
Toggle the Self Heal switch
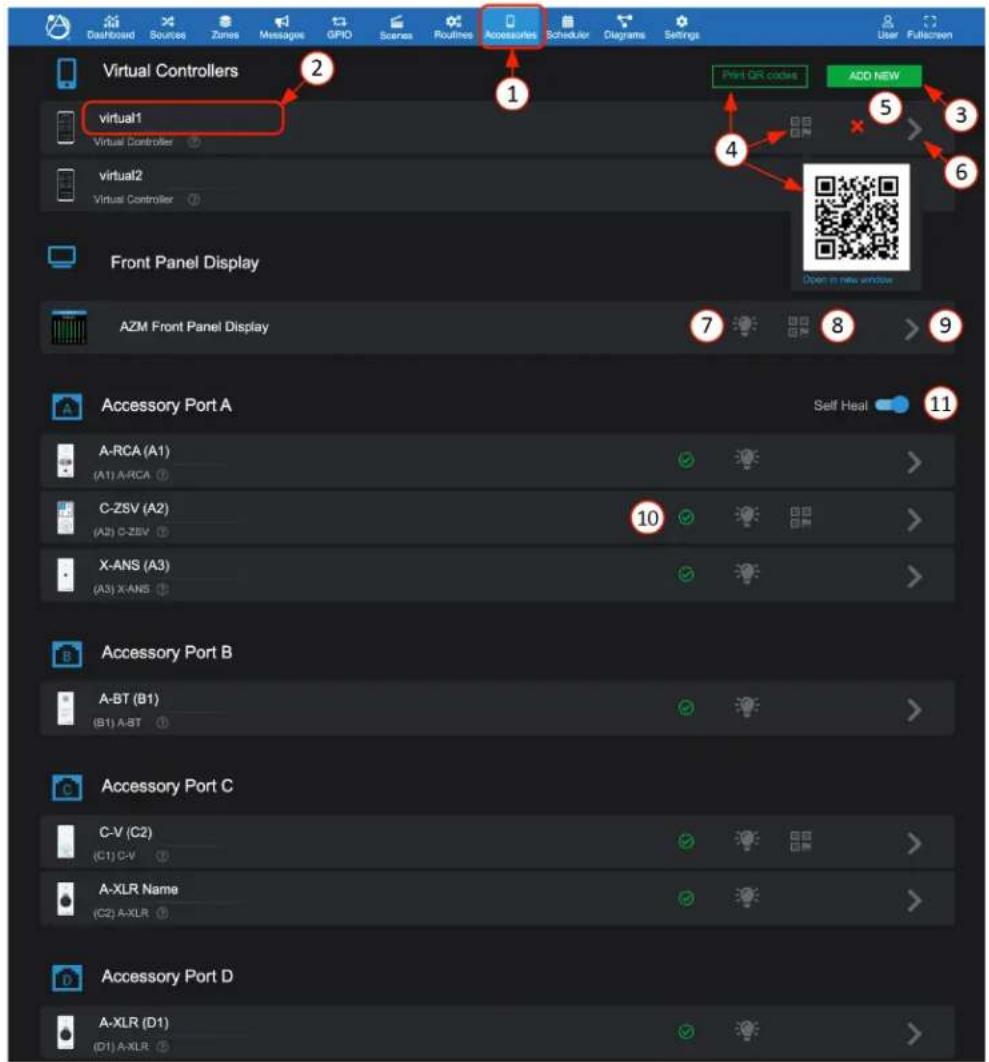891,405
